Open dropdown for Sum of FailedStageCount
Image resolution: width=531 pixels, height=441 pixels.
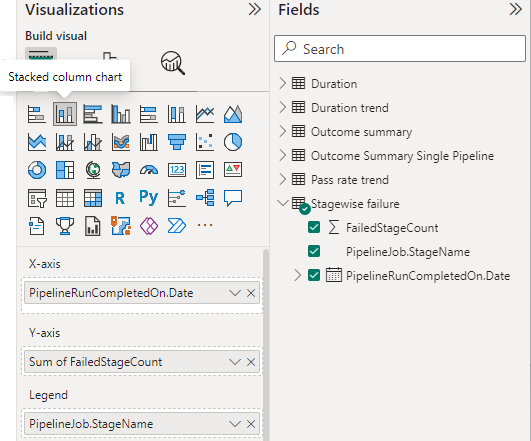[235, 362]
